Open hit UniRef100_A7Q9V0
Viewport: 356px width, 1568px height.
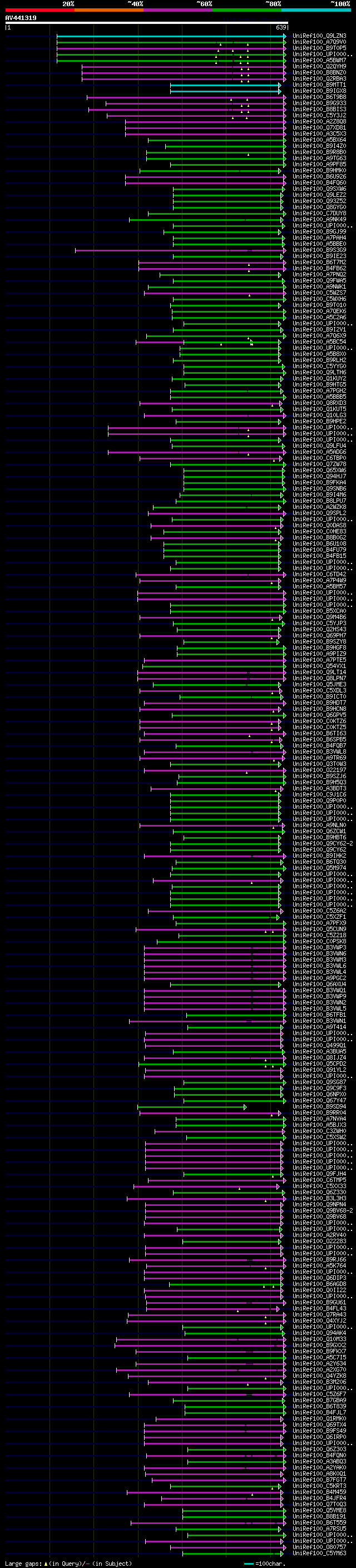point(319,42)
